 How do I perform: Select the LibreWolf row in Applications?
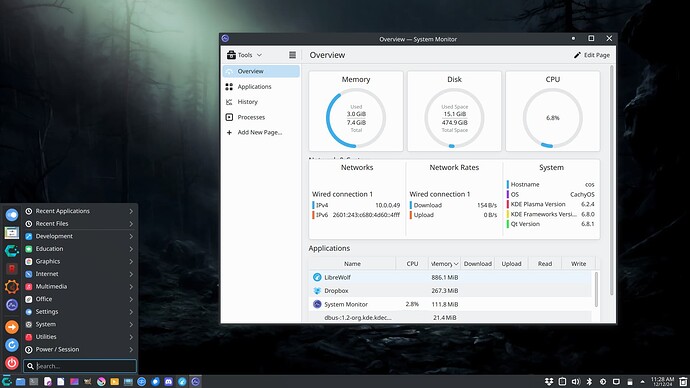450,277
